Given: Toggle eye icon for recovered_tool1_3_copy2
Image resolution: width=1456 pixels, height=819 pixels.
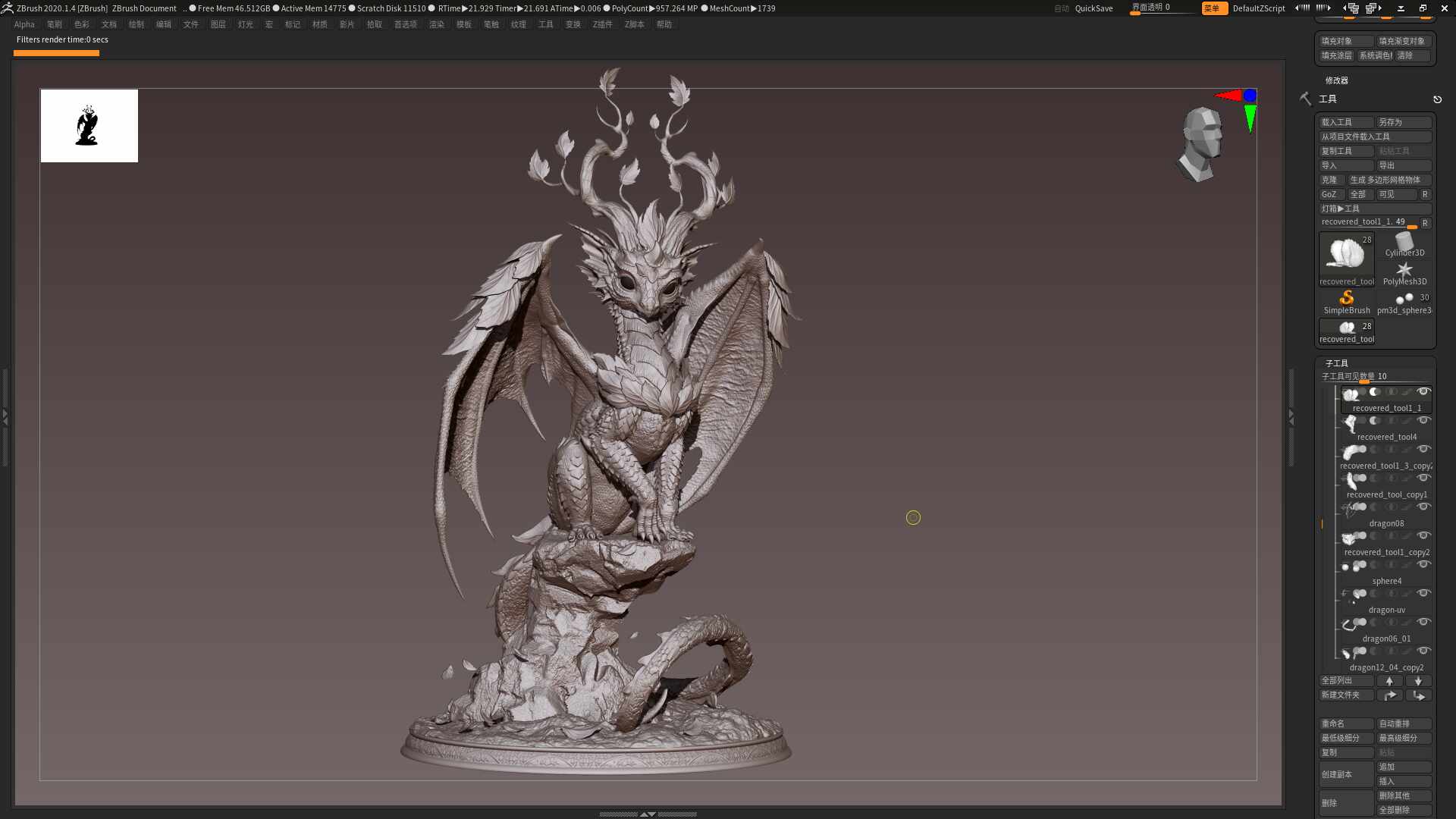Looking at the screenshot, I should coord(1423,449).
